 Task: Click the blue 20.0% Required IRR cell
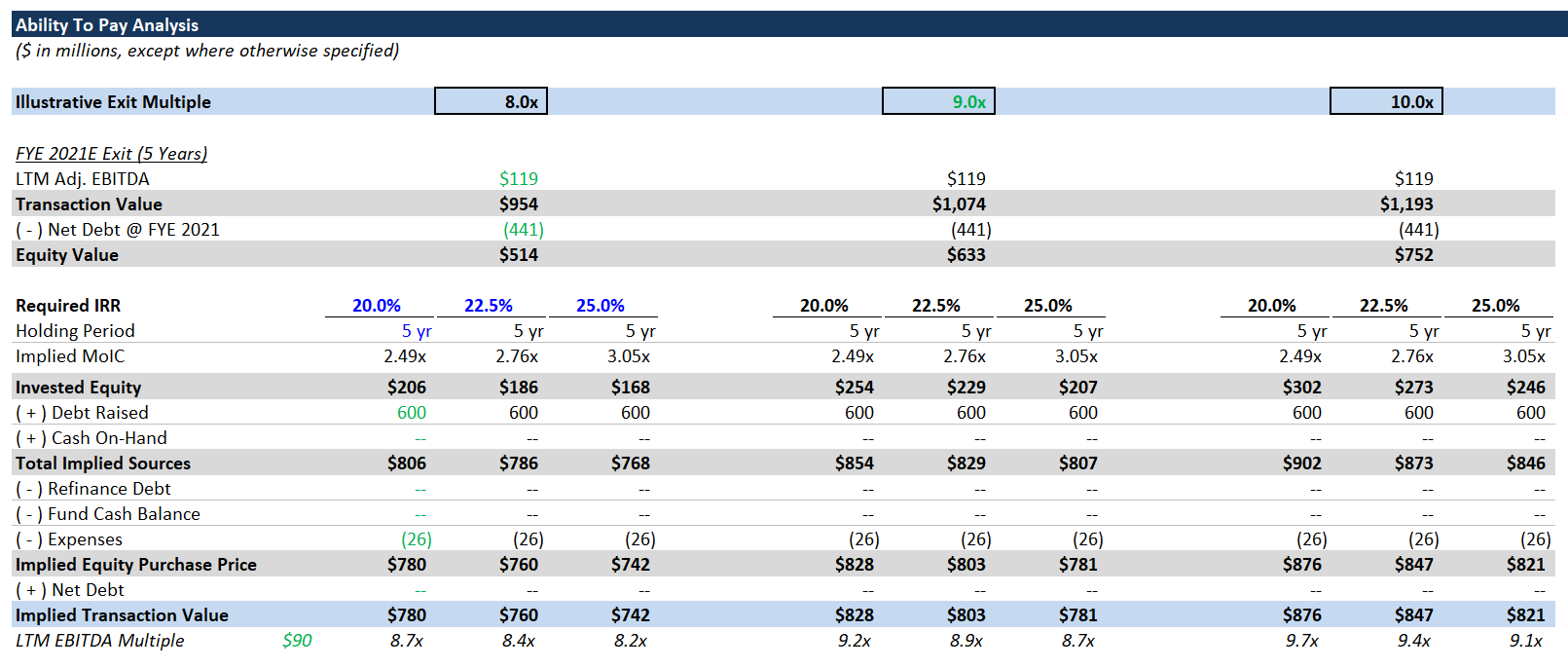click(377, 306)
